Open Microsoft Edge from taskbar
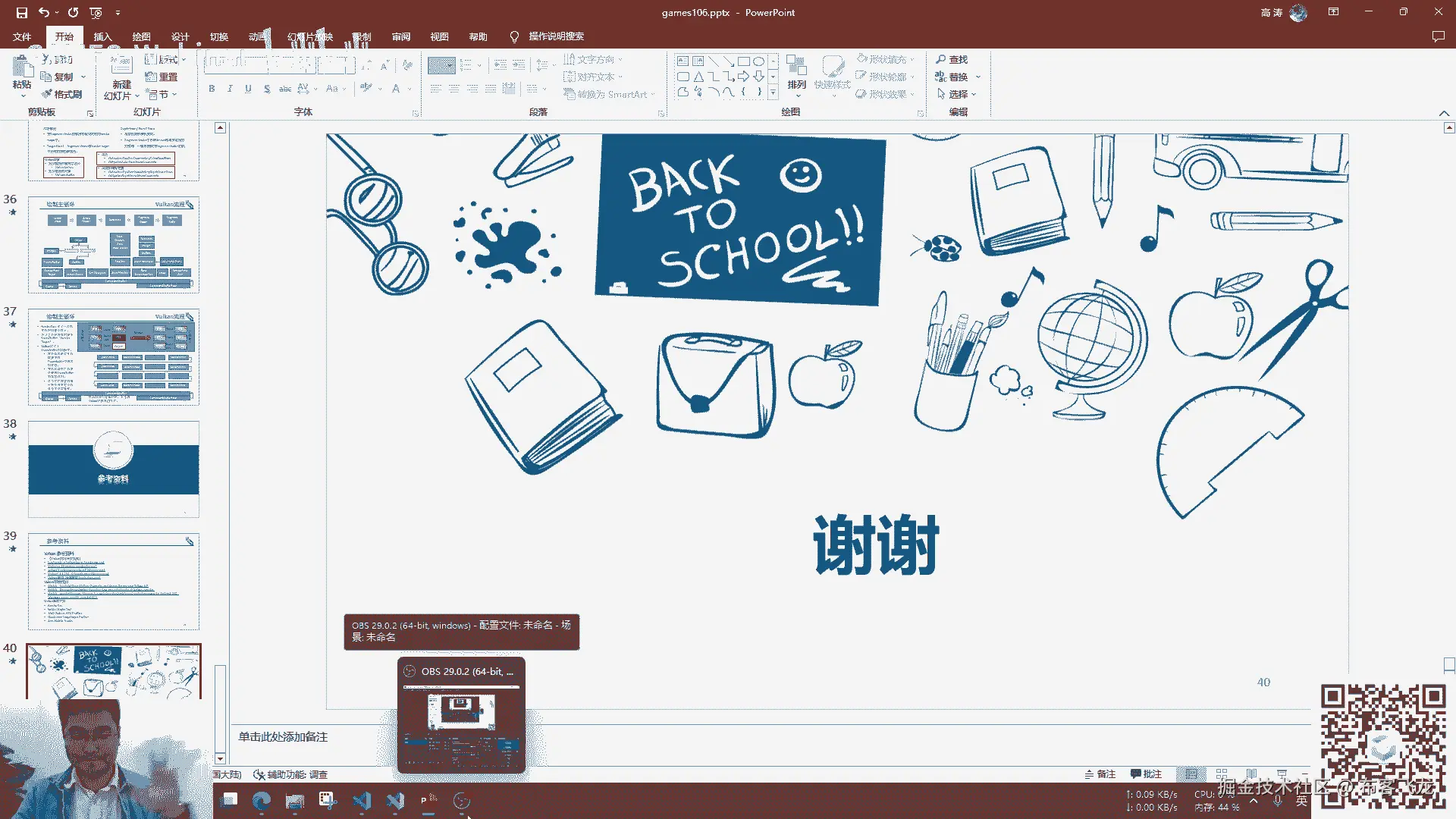Viewport: 1456px width, 819px height. [262, 801]
